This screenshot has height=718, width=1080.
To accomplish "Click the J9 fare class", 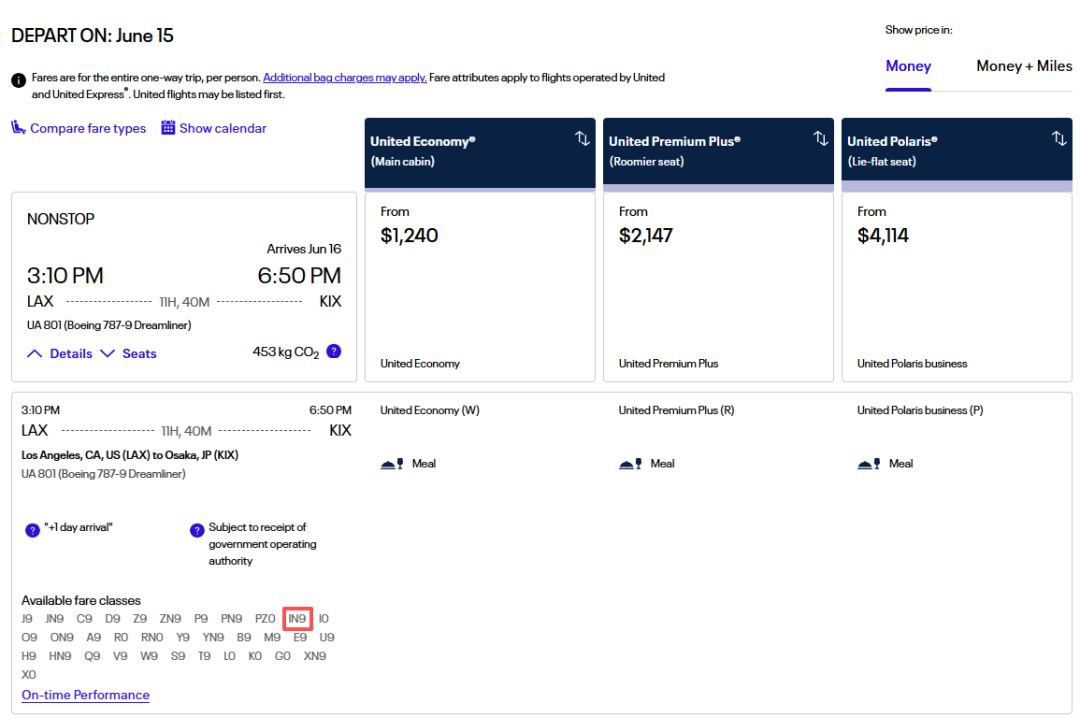I will coord(27,619).
